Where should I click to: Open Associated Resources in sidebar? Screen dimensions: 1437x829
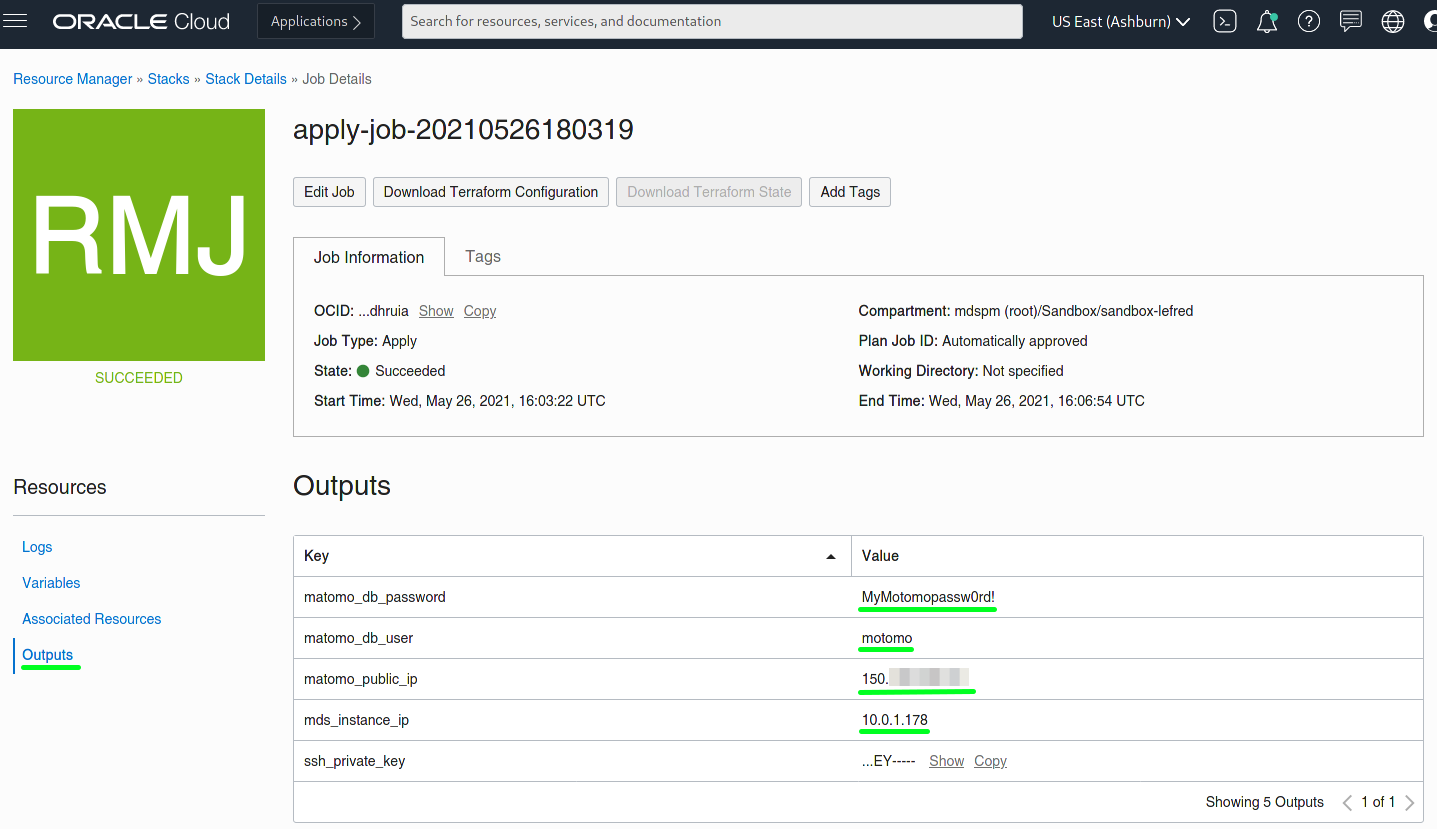click(92, 619)
